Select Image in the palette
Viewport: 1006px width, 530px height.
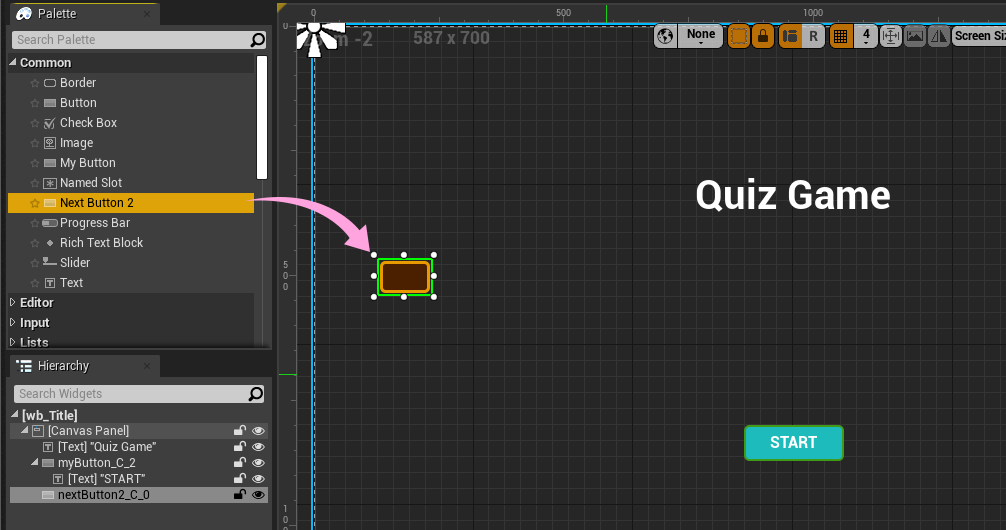click(131, 142)
